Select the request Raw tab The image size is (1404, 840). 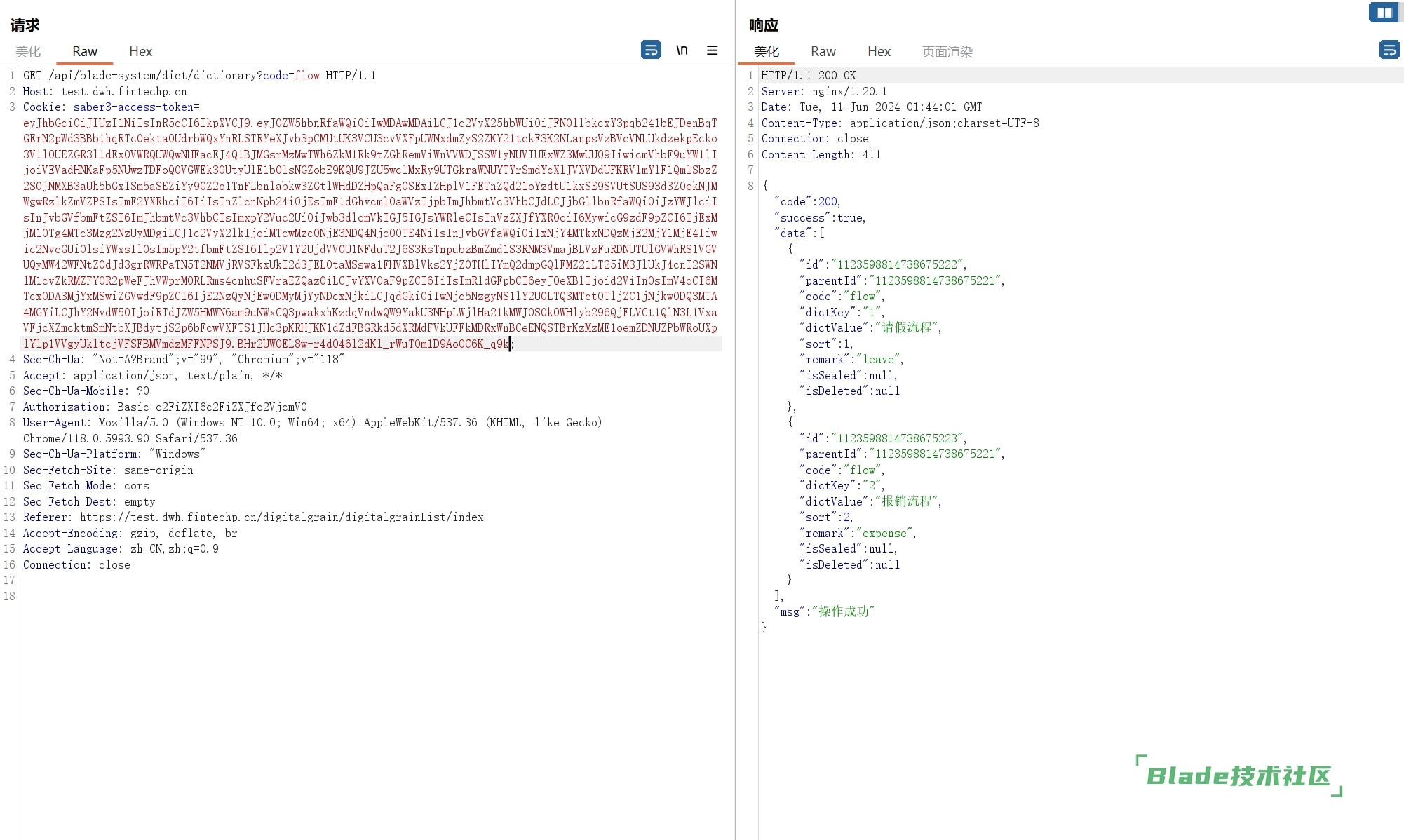pos(85,51)
